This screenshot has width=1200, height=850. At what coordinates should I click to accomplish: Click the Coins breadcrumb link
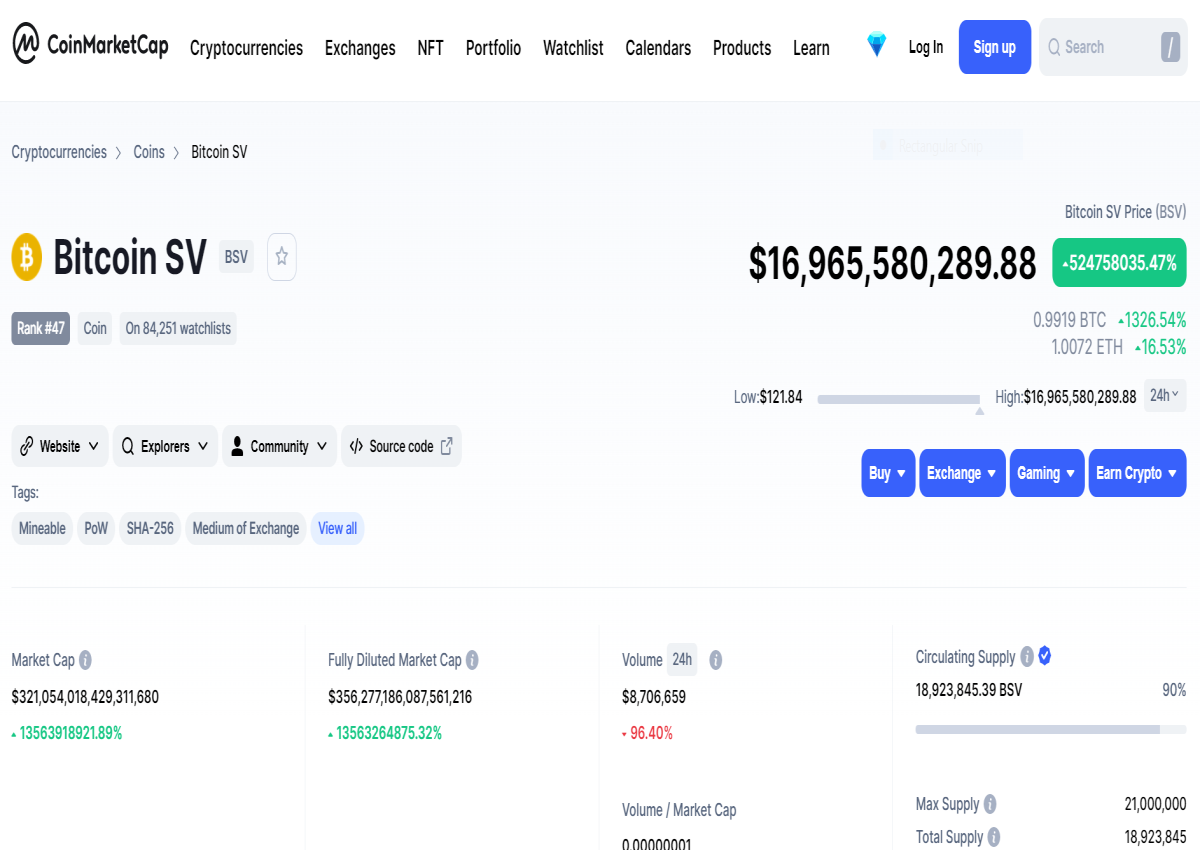(x=149, y=152)
